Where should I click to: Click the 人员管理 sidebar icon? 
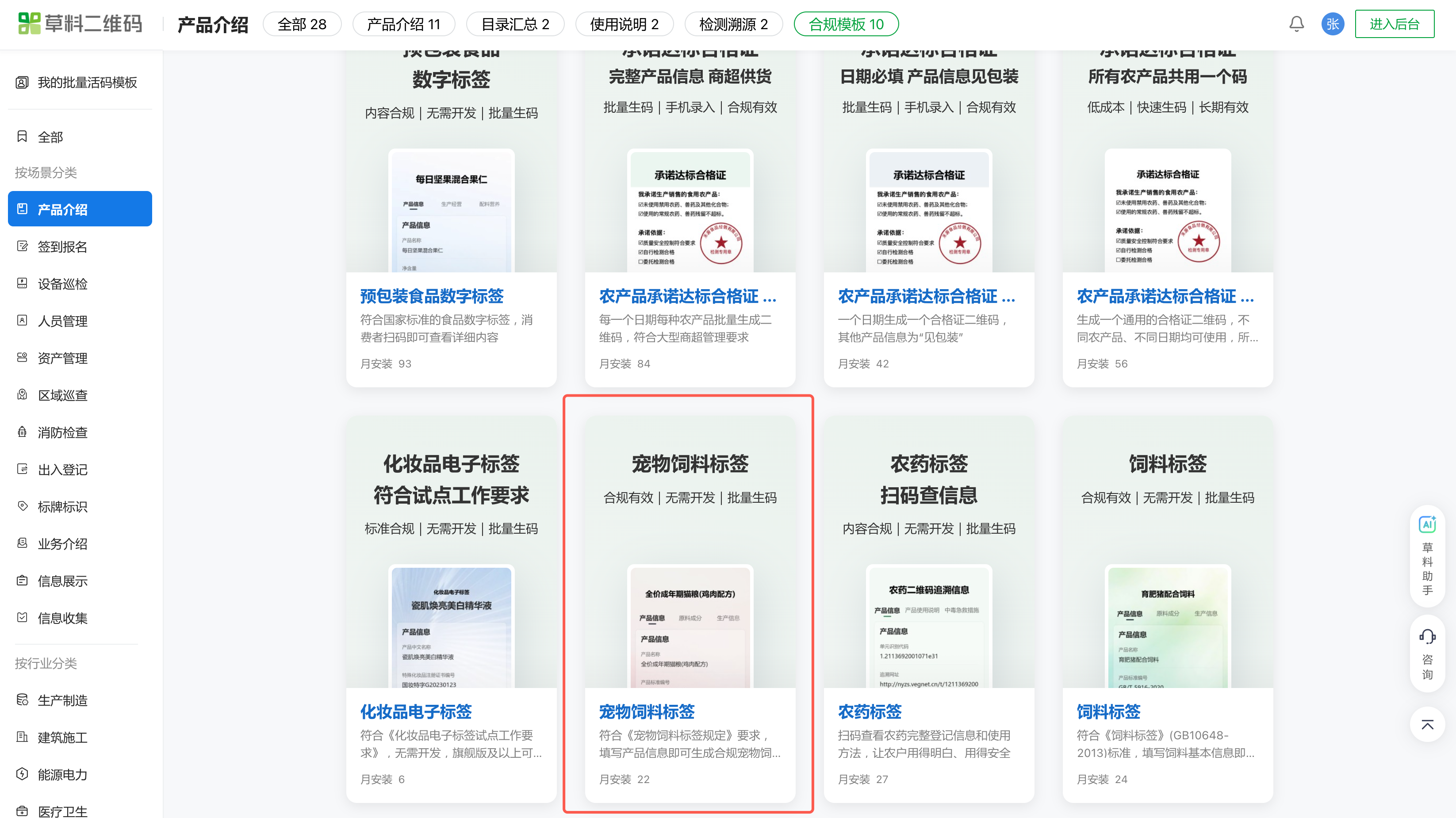(22, 321)
